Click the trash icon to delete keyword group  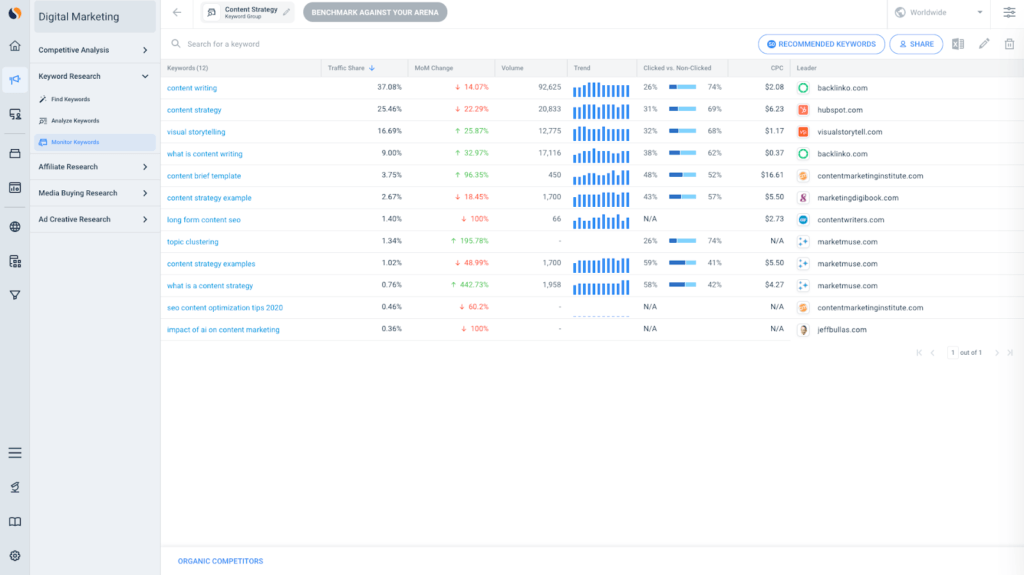[1009, 44]
